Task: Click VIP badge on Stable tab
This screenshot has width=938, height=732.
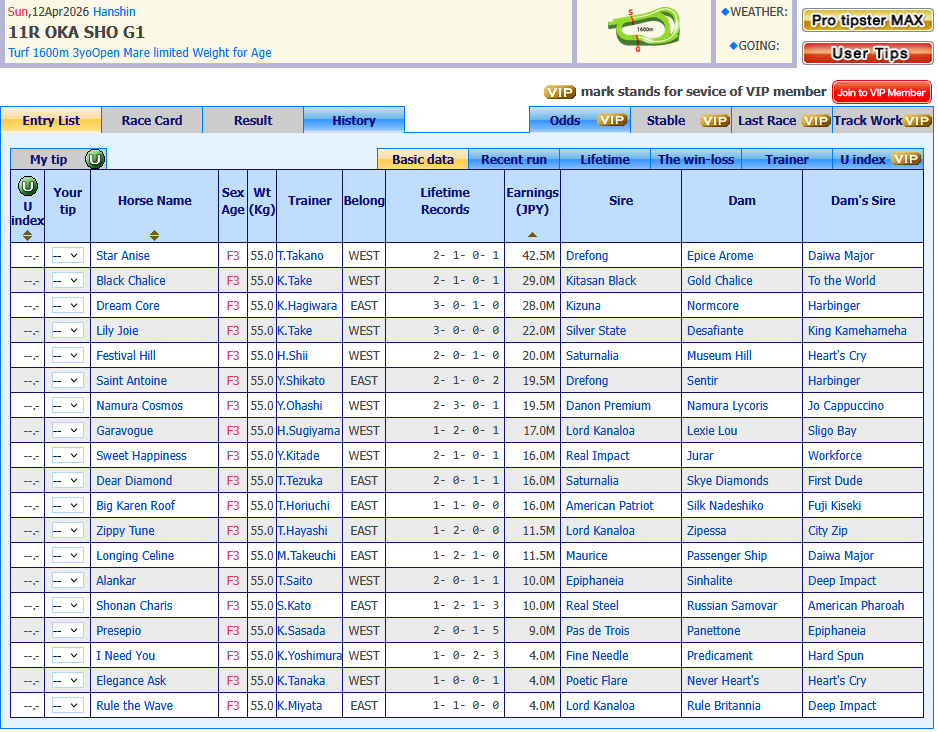Action: click(715, 120)
